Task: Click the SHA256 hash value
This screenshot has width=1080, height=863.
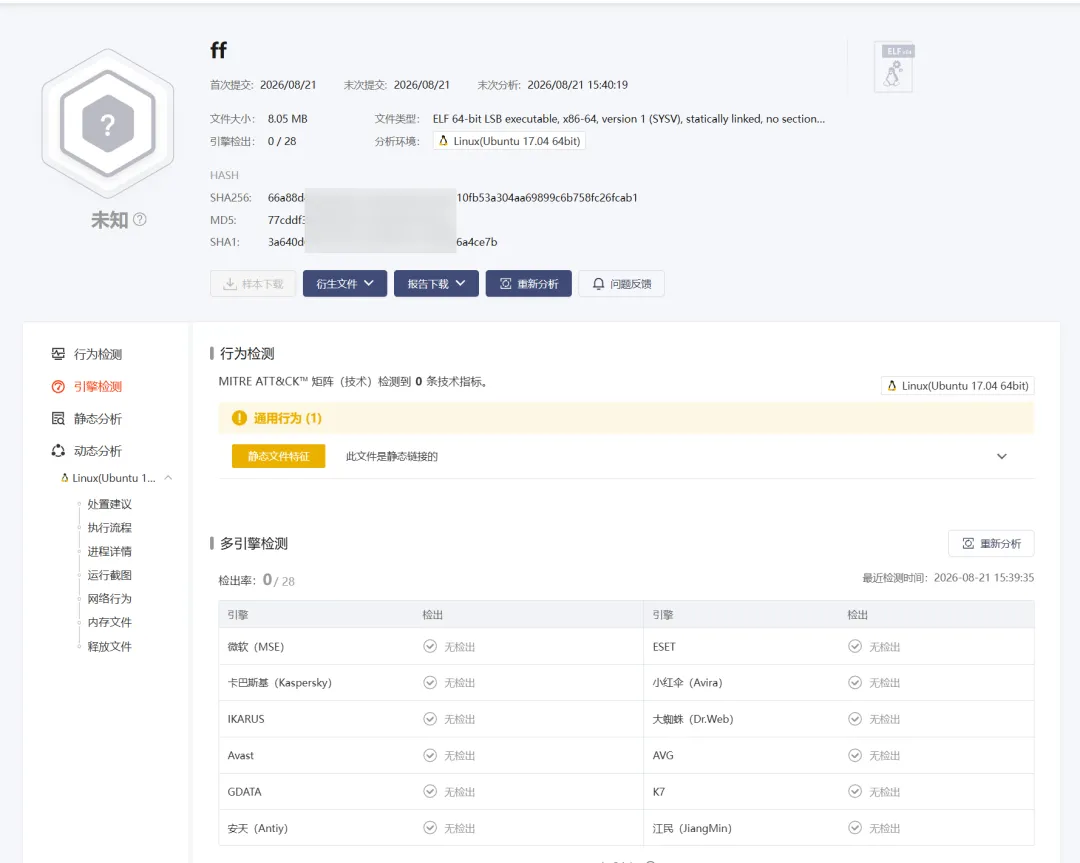Action: [x=453, y=198]
